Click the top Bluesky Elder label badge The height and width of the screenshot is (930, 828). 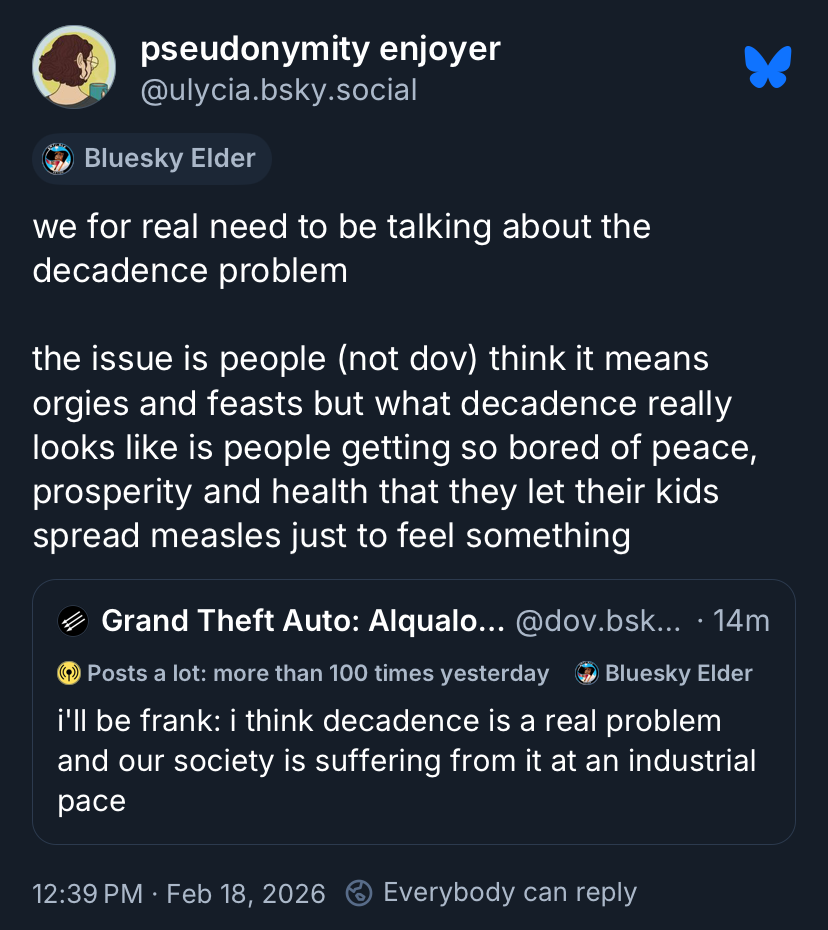pos(152,158)
